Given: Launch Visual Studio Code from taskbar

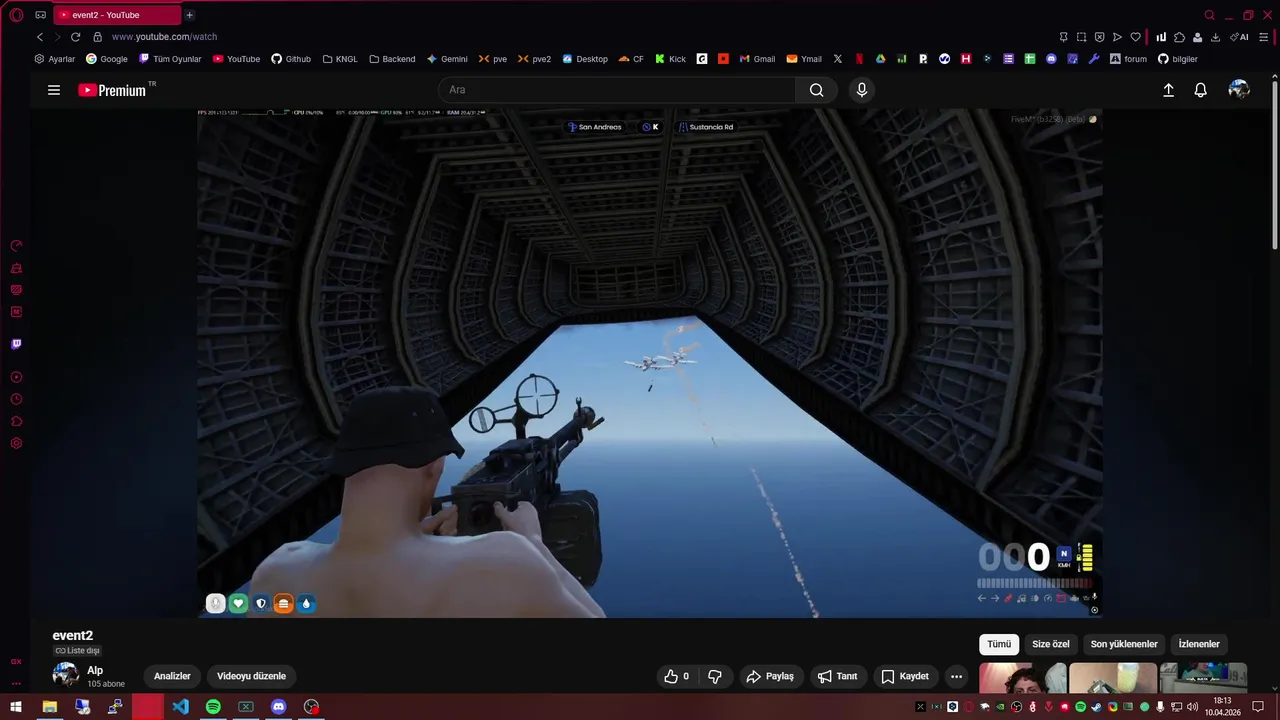Looking at the screenshot, I should point(180,707).
